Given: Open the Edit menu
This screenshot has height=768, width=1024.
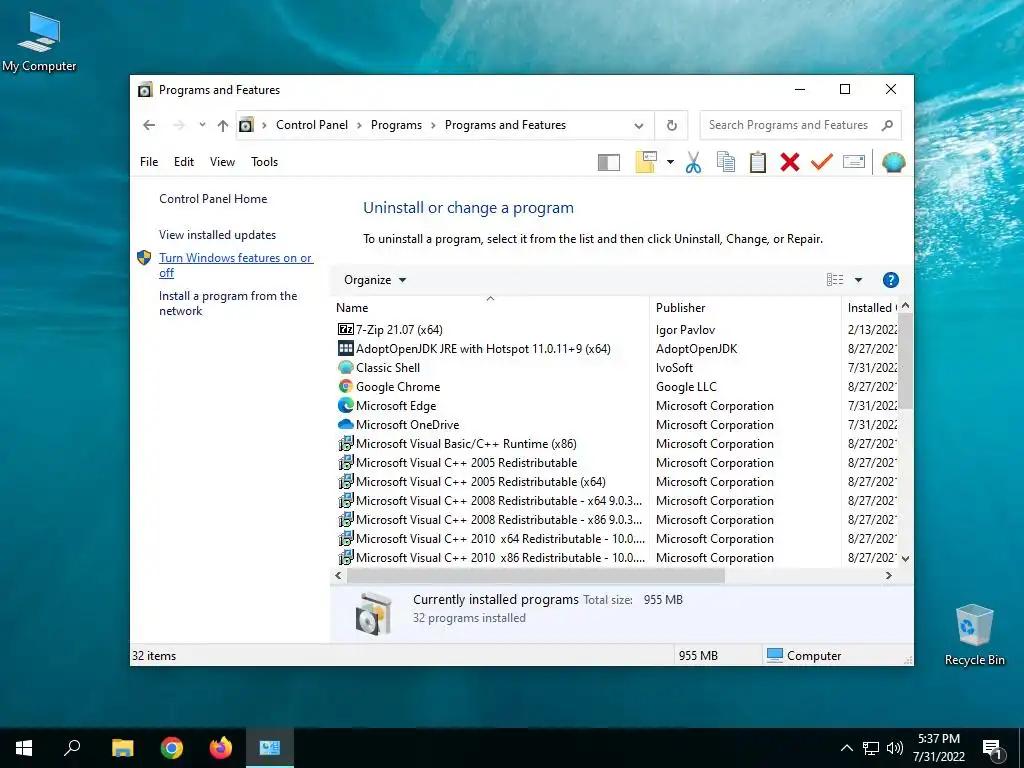Looking at the screenshot, I should tap(184, 162).
